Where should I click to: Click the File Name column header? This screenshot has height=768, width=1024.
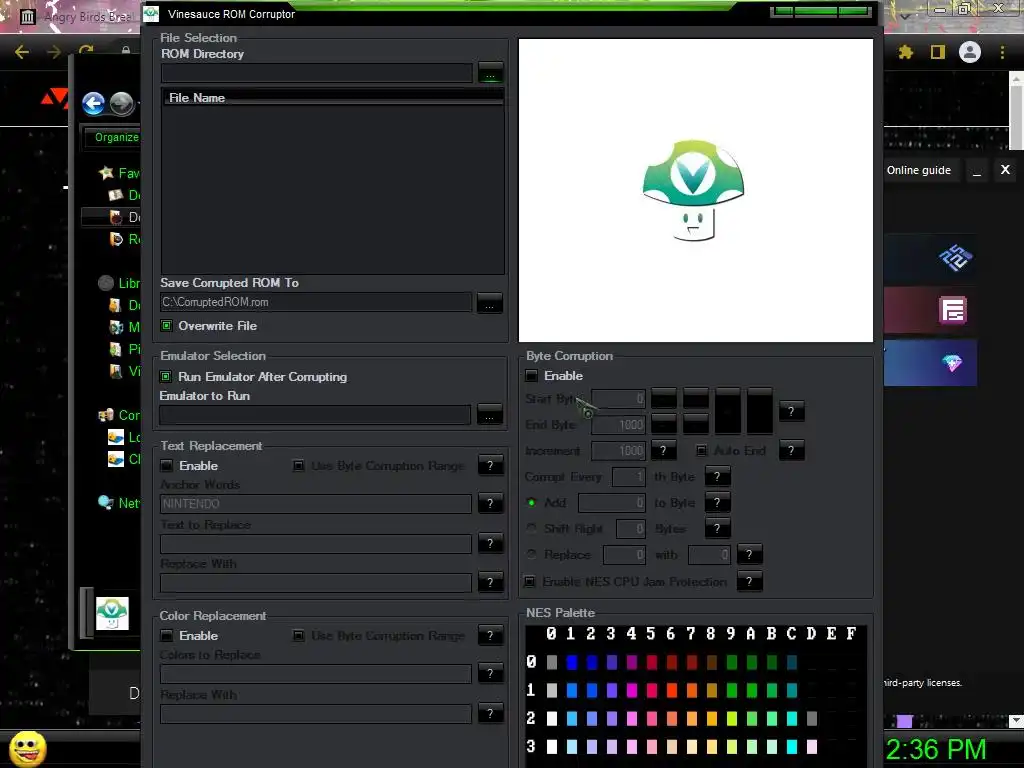332,97
